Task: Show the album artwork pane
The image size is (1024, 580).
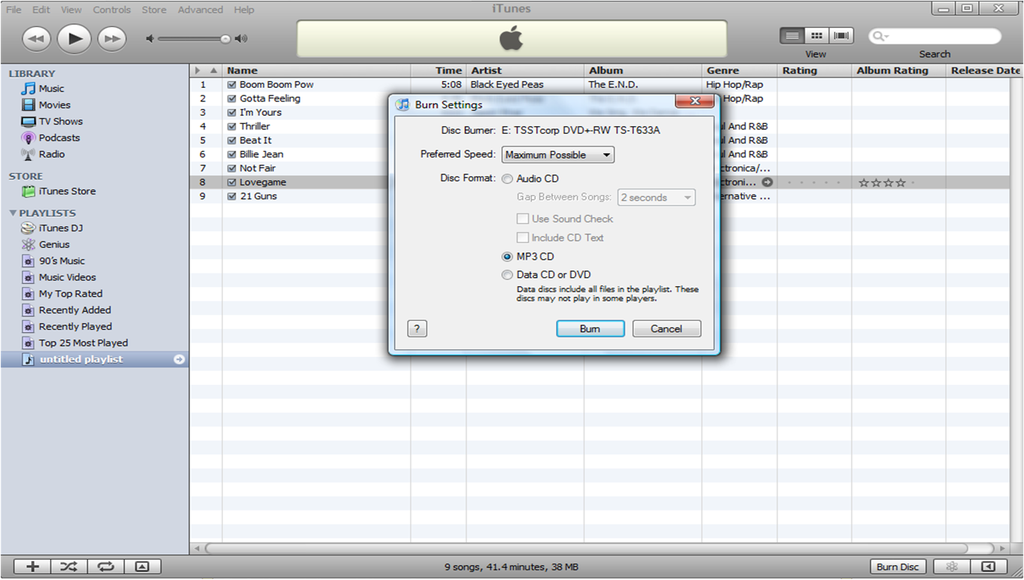Action: 142,566
